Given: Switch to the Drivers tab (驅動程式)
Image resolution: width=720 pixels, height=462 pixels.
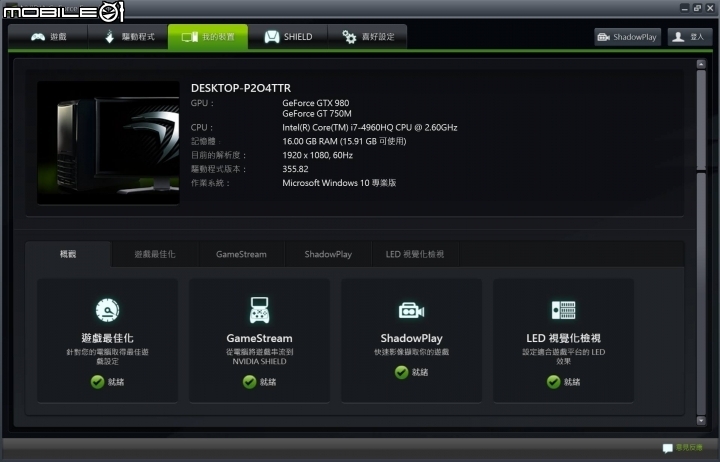Looking at the screenshot, I should coord(128,37).
